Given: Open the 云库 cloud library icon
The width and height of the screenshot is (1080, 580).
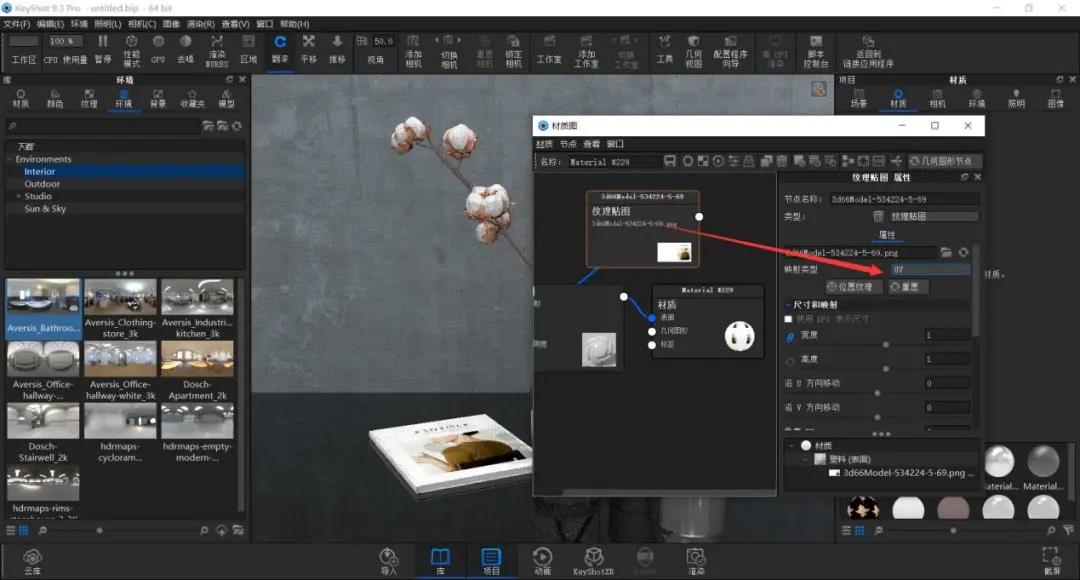Looking at the screenshot, I should tap(32, 561).
